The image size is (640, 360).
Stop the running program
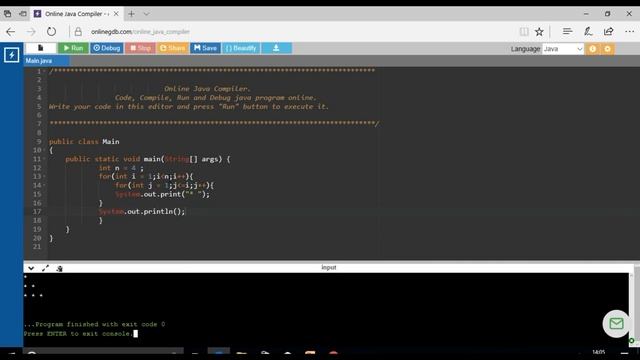(x=140, y=48)
